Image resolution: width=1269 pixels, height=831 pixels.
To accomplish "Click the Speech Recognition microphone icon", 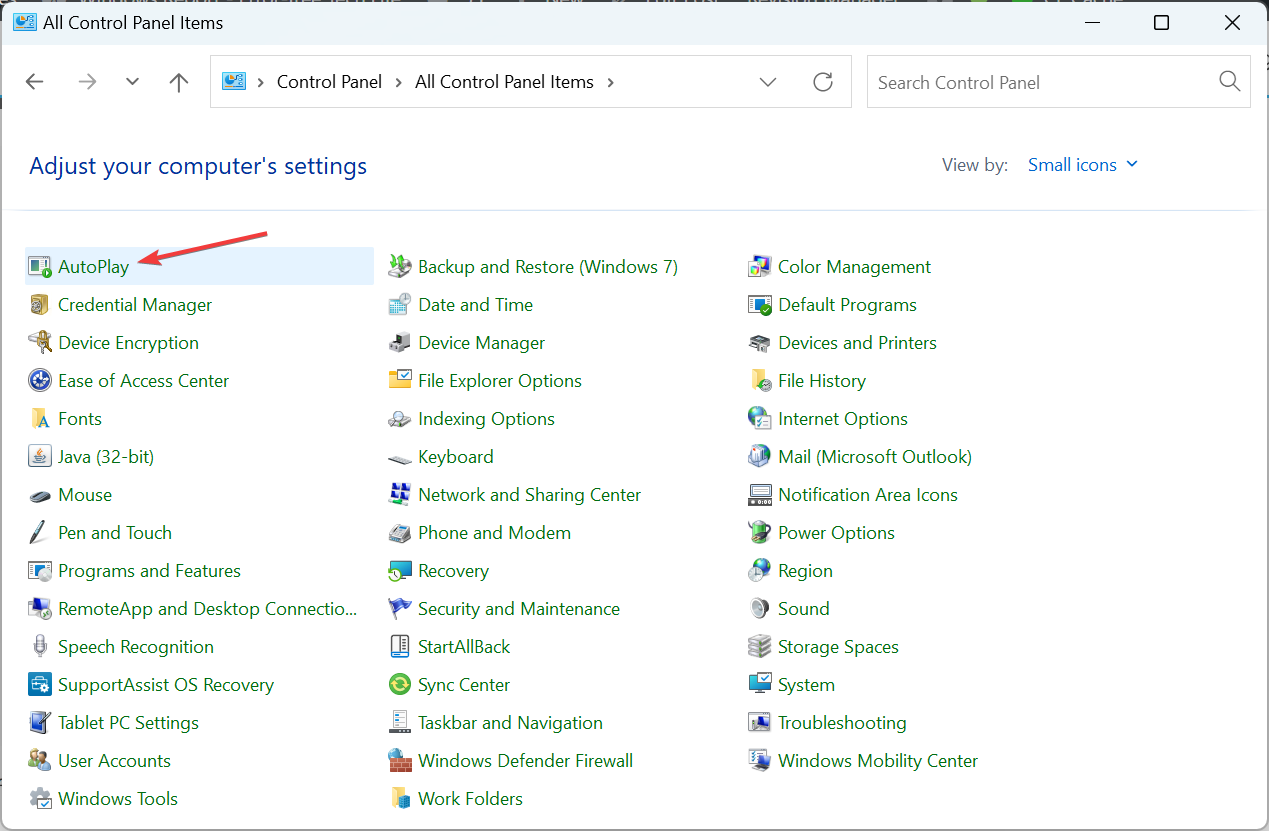I will click(40, 647).
